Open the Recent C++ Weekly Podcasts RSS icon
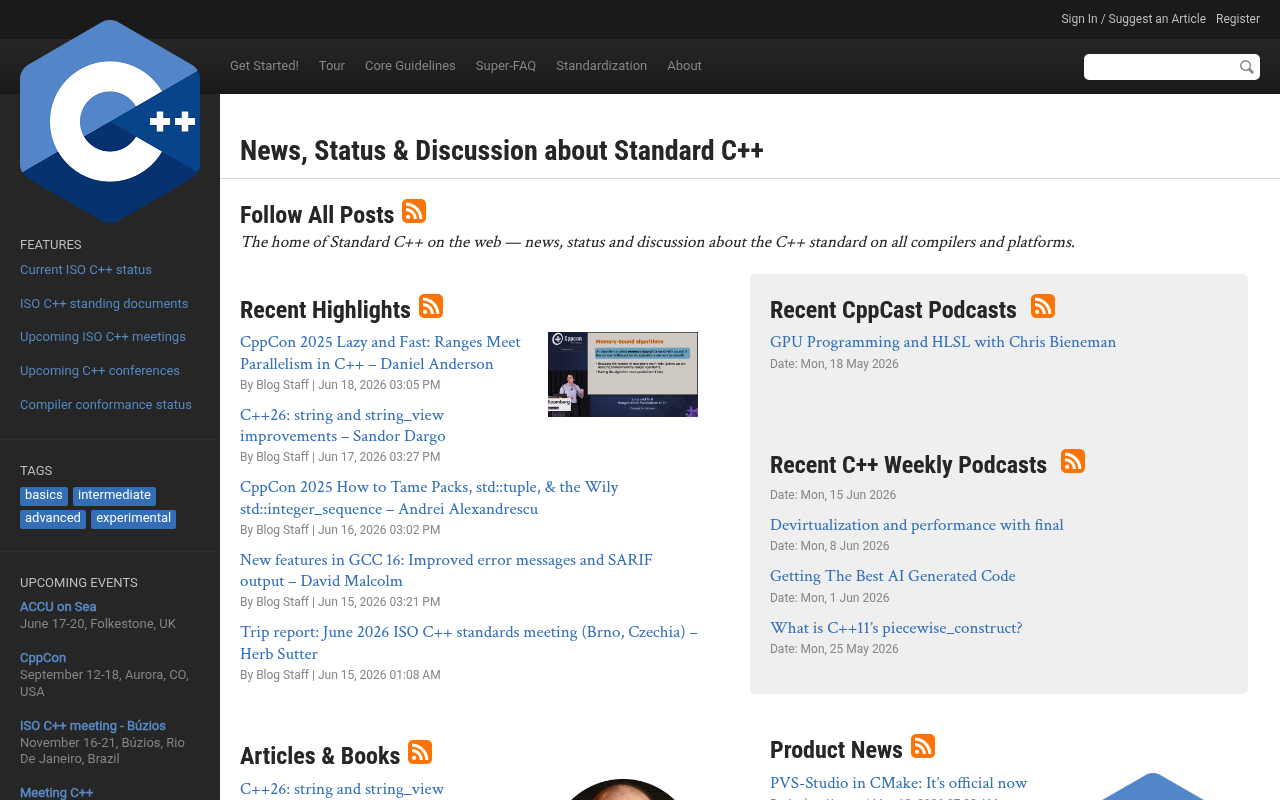 click(1073, 461)
